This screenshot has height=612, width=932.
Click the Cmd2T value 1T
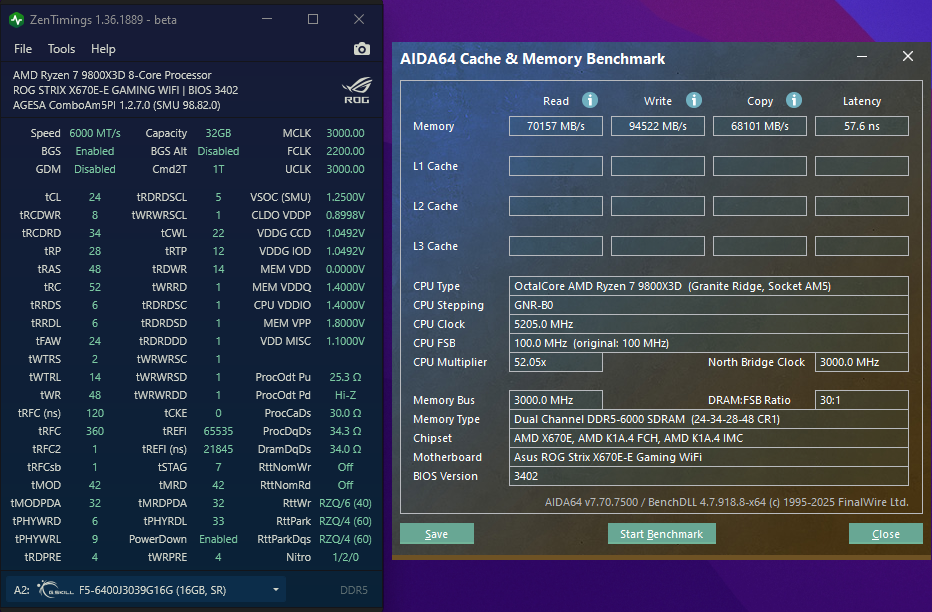218,169
